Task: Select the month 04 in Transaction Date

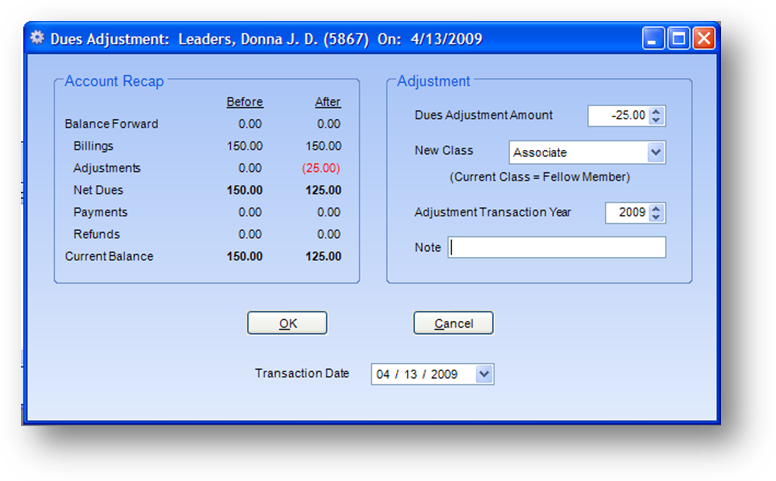Action: pyautogui.click(x=383, y=374)
